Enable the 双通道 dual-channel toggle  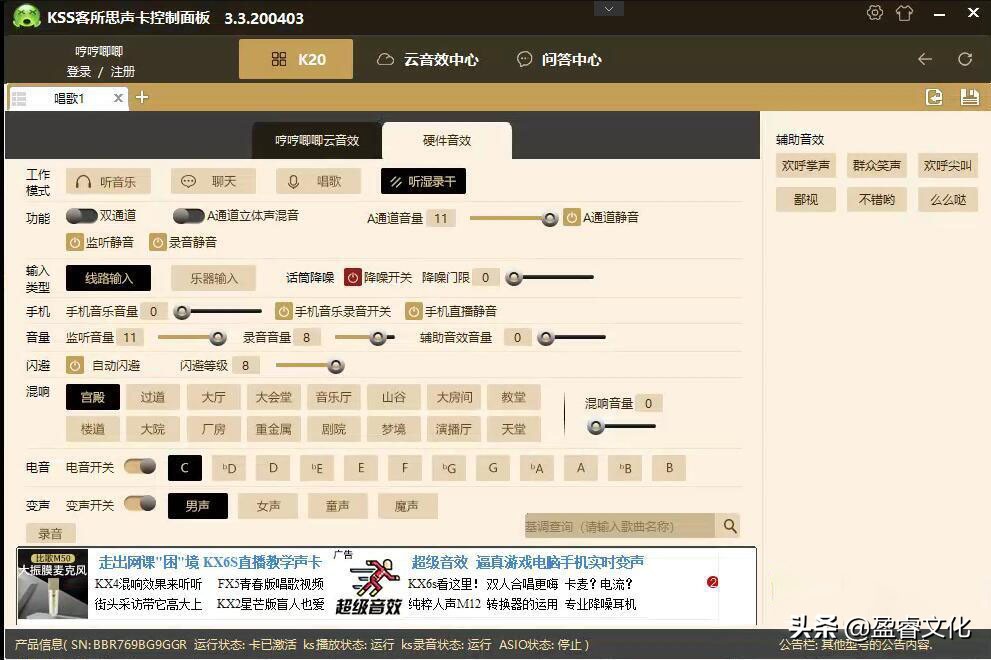coord(84,215)
